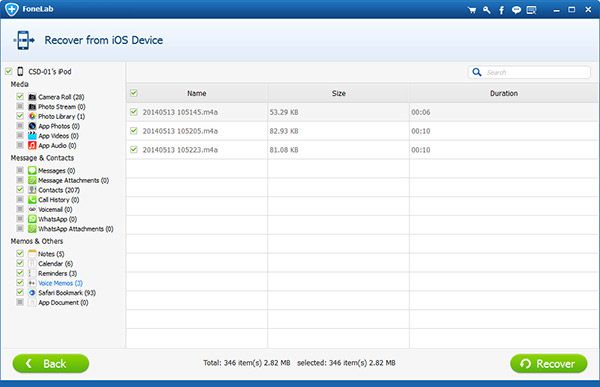The width and height of the screenshot is (600, 387).
Task: Open the Facebook icon in title bar
Action: (x=501, y=10)
